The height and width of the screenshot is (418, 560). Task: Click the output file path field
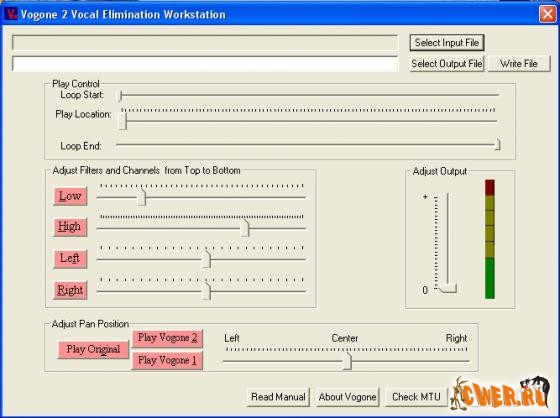pyautogui.click(x=205, y=64)
